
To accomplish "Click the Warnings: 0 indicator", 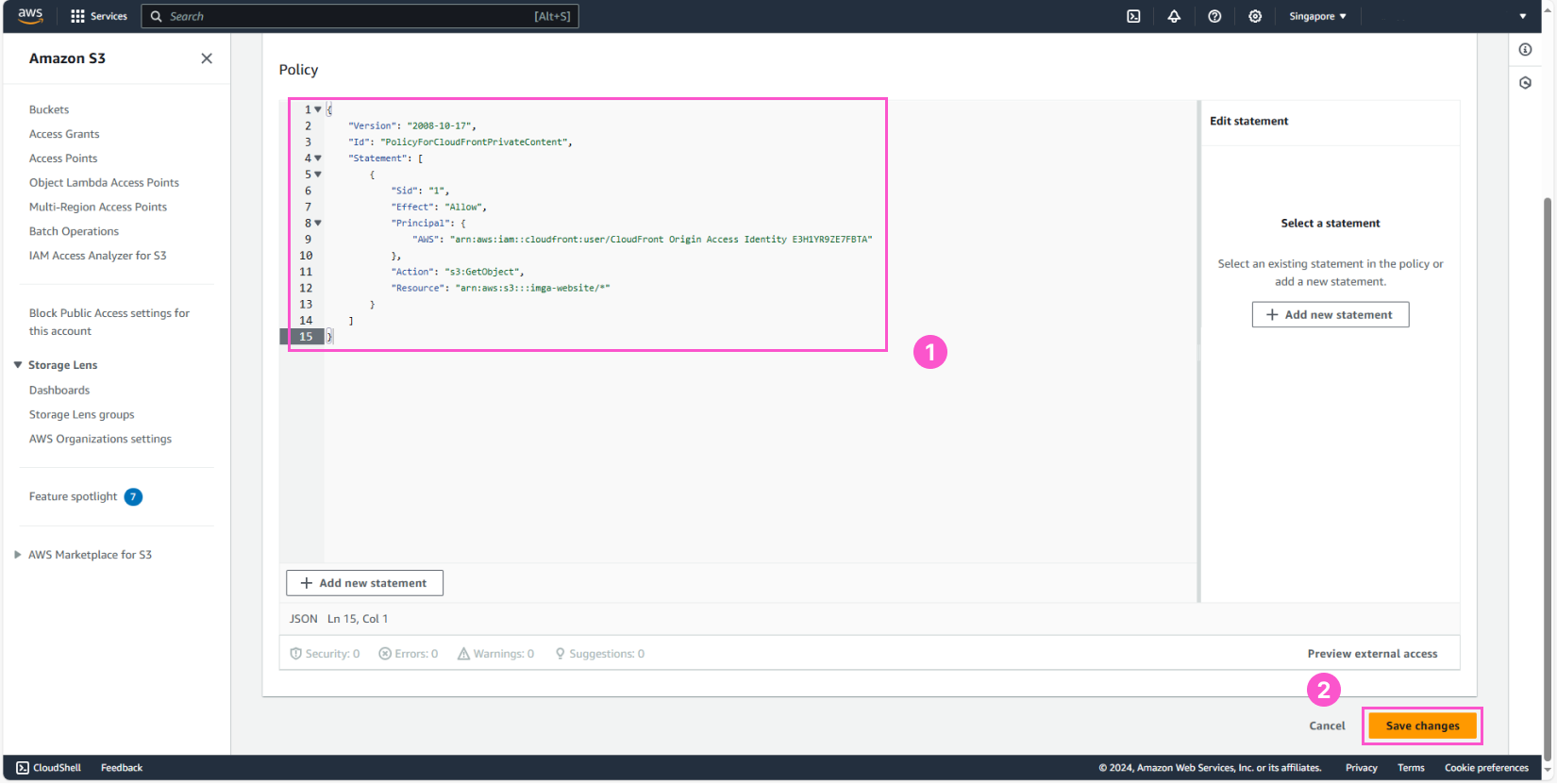I will coord(495,654).
